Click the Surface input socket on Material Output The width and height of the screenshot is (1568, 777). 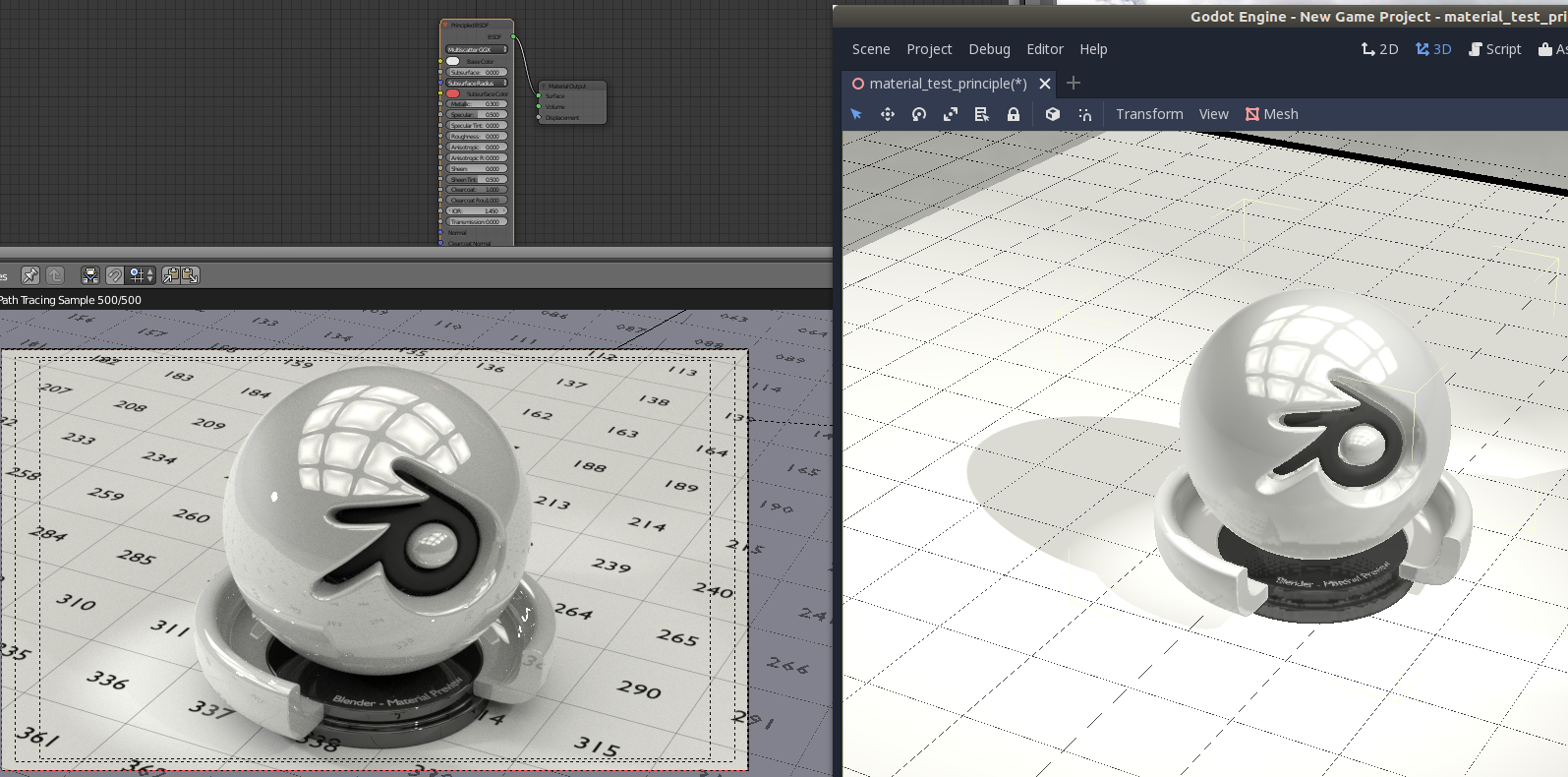(539, 95)
